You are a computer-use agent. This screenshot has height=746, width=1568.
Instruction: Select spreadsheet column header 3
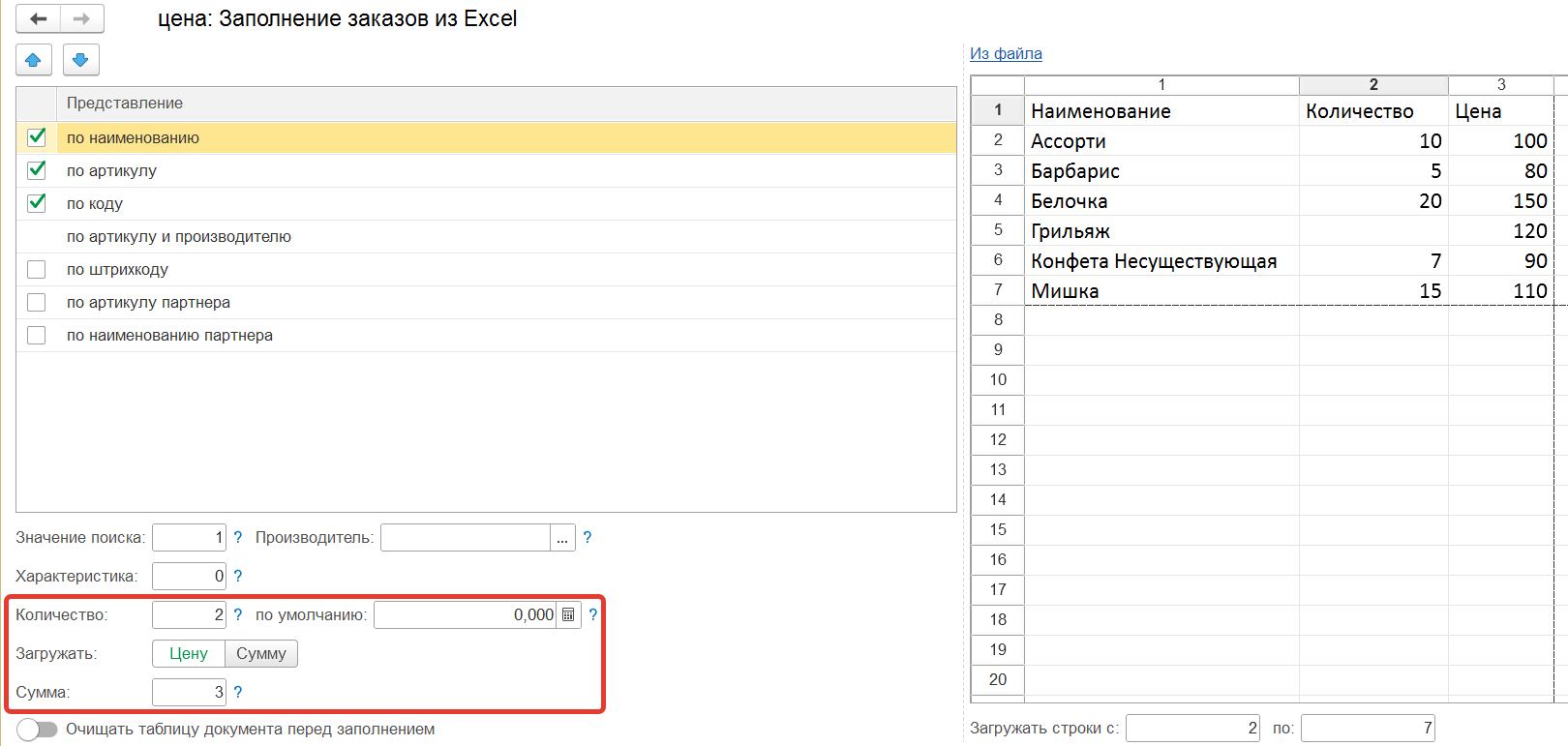pos(1501,85)
